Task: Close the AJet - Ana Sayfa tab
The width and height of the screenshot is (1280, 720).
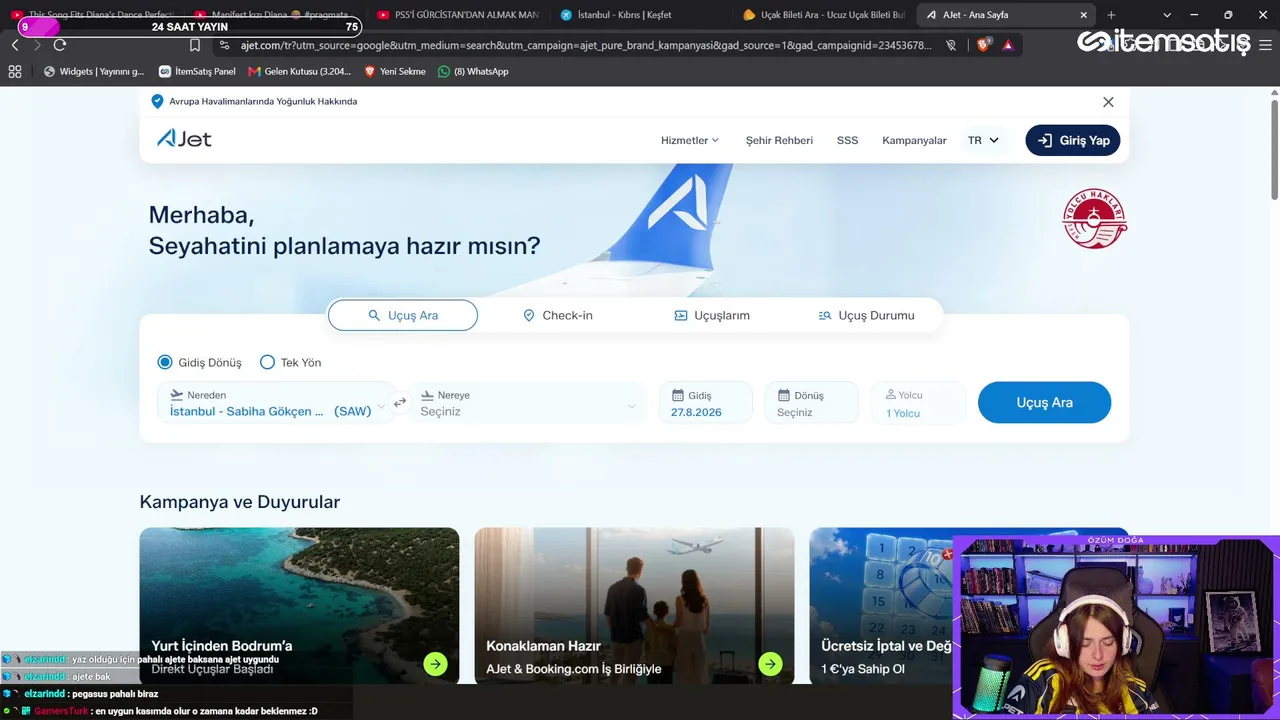Action: pos(1083,15)
